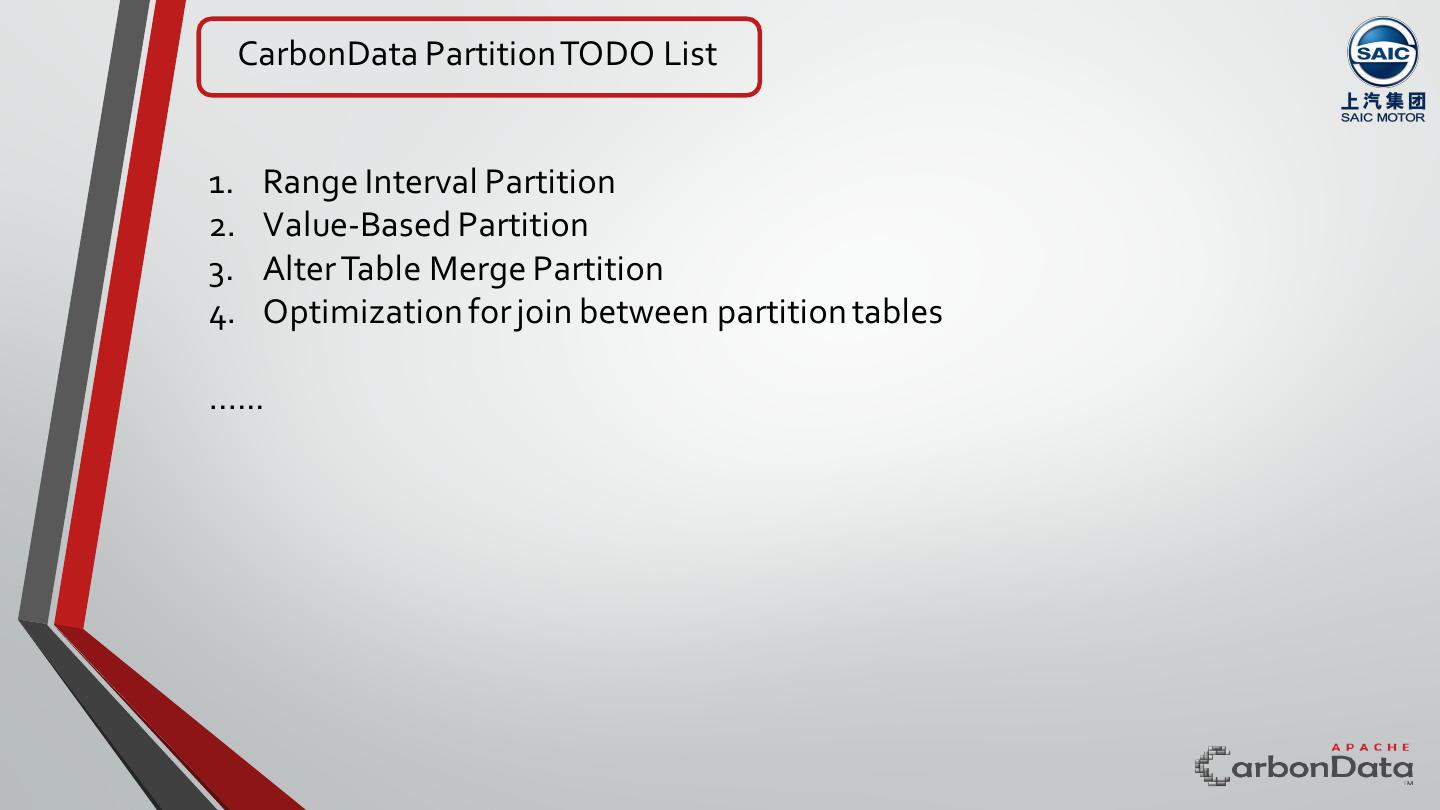Click the list number '4.'
This screenshot has height=810, width=1440.
pyautogui.click(x=221, y=315)
